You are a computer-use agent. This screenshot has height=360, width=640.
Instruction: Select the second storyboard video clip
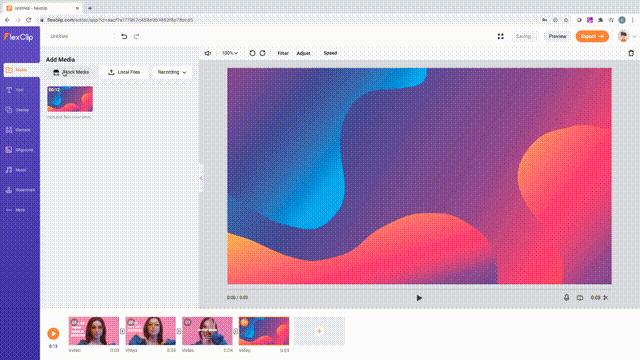coord(151,331)
